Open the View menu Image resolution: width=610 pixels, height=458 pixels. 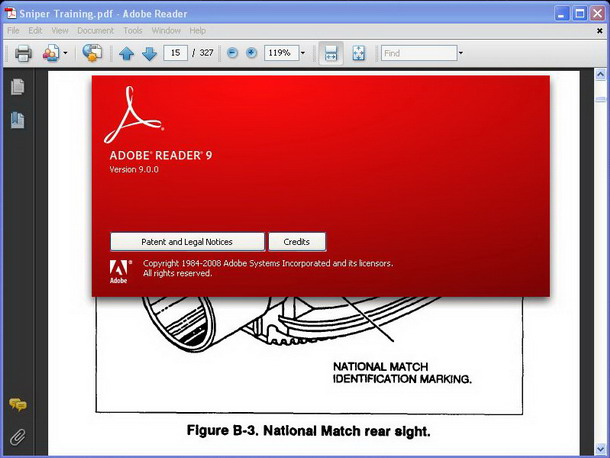tap(60, 30)
